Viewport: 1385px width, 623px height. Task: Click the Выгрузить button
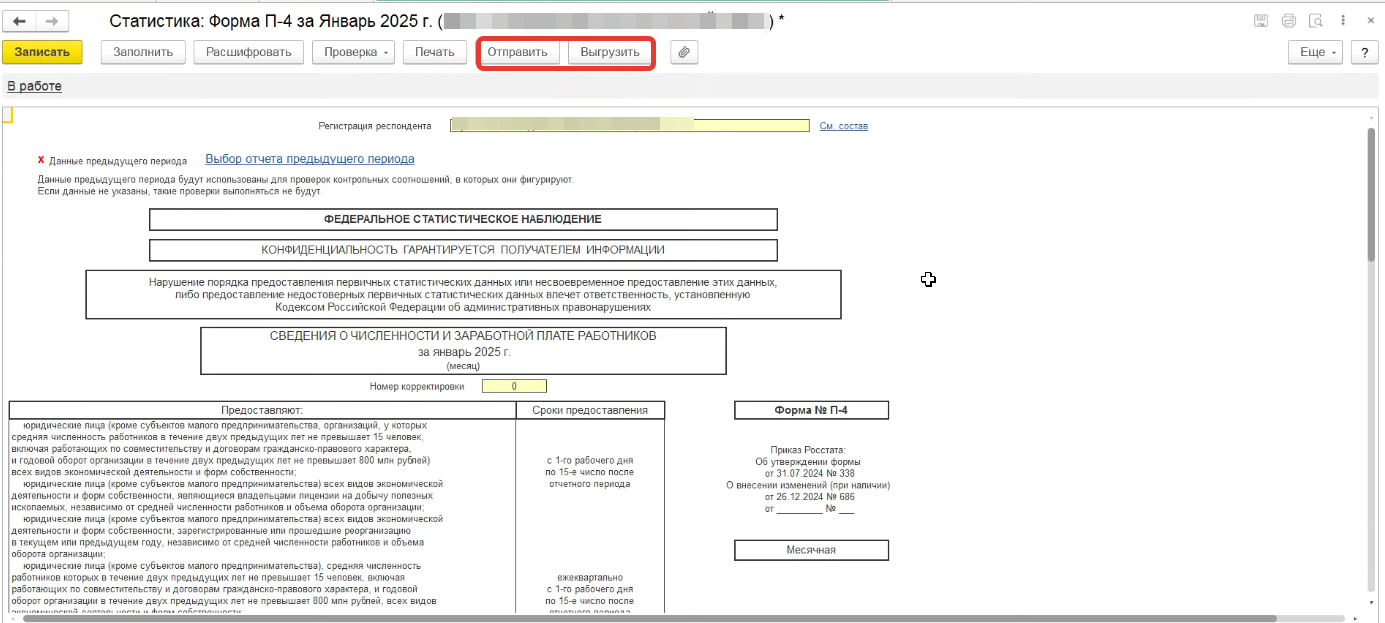(610, 52)
